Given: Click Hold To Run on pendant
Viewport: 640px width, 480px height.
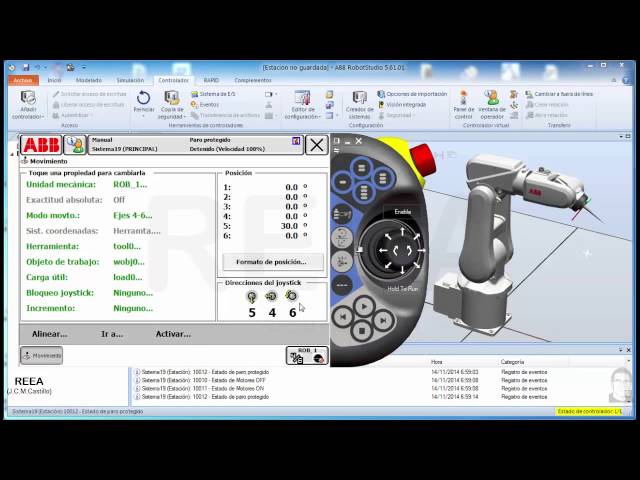Looking at the screenshot, I should click(x=402, y=289).
